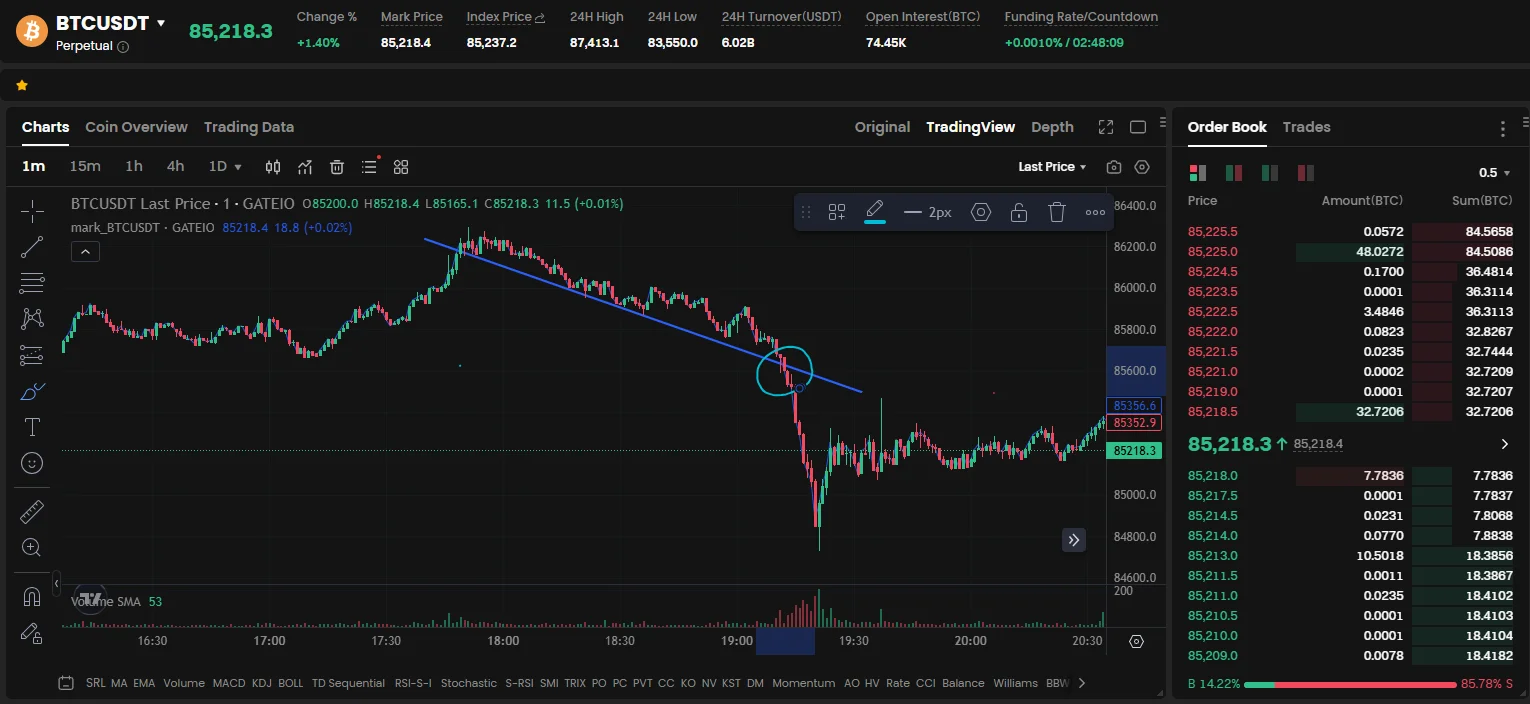Enter fullscreen chart mode
This screenshot has height=704, width=1530.
click(1106, 127)
